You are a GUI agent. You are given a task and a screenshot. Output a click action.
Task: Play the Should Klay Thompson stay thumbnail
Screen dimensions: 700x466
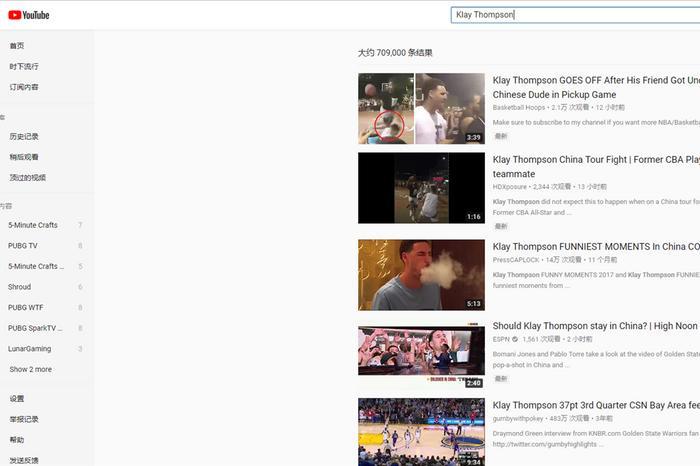pyautogui.click(x=421, y=354)
